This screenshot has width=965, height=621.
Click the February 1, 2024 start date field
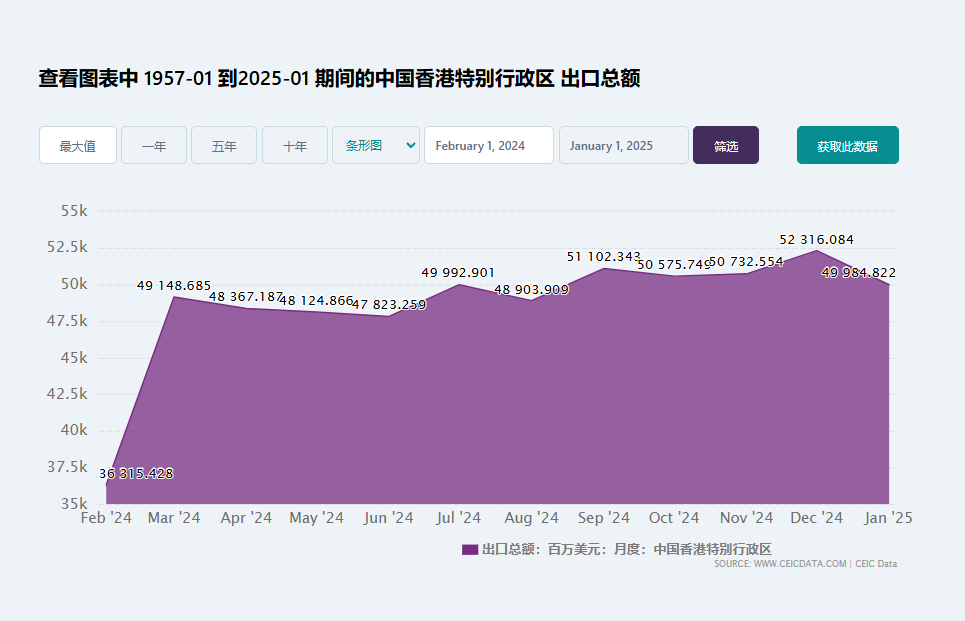[488, 144]
